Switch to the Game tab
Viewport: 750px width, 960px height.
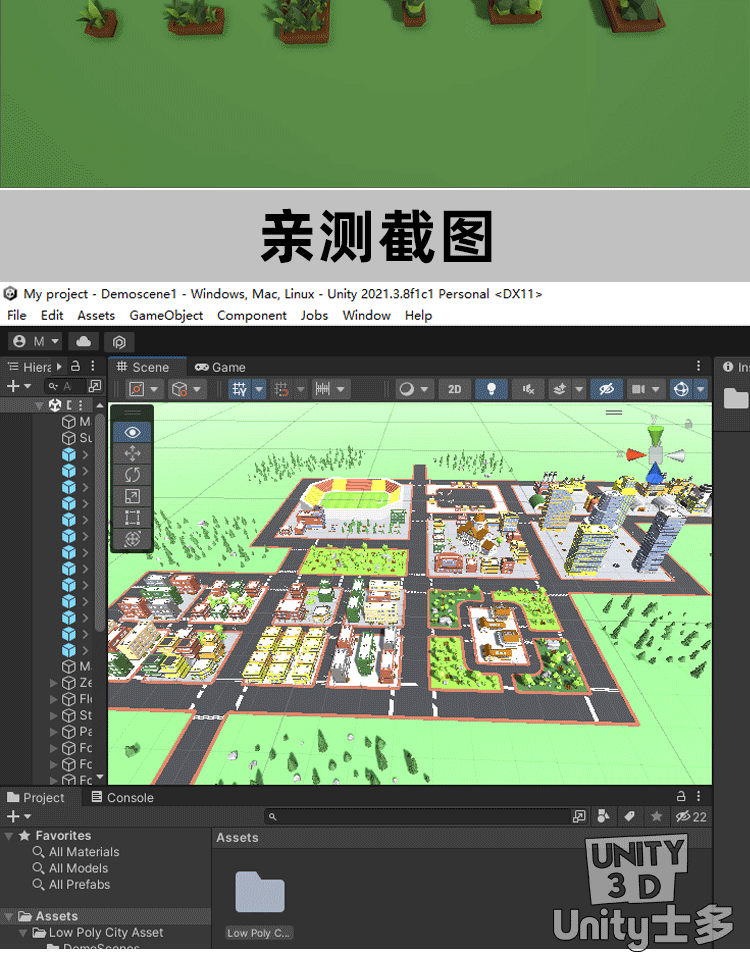click(x=220, y=367)
